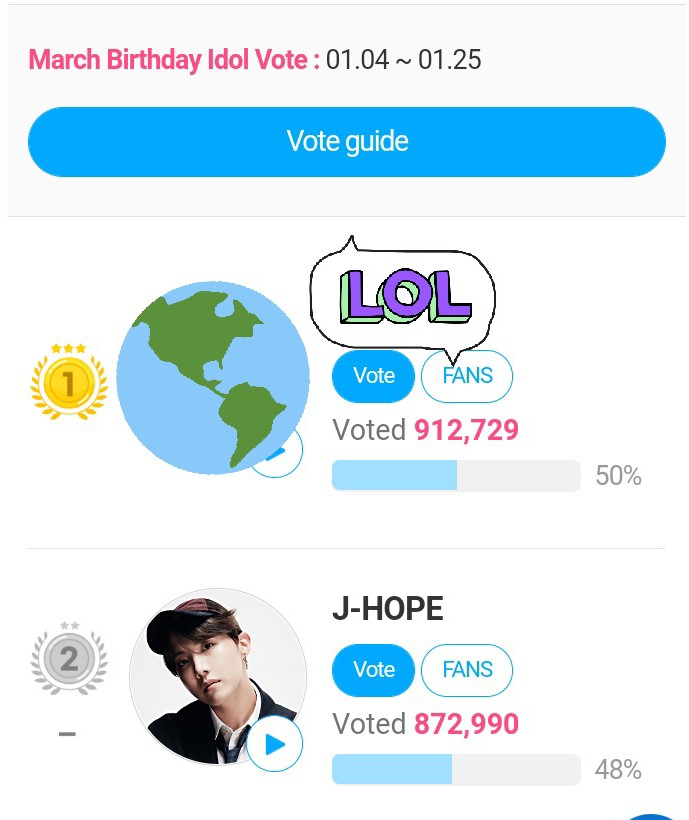Click J-HOPE's 48% vote progress bar
This screenshot has width=689, height=820.
point(455,769)
